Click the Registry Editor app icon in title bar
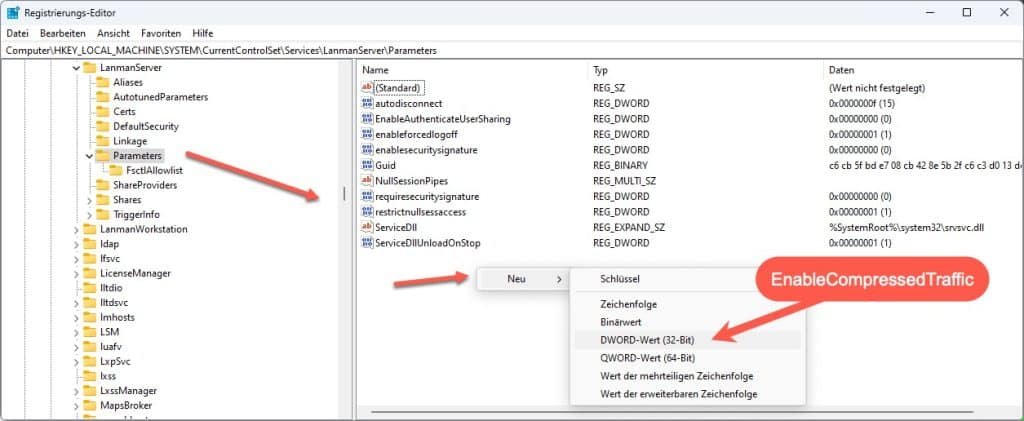 (x=12, y=12)
